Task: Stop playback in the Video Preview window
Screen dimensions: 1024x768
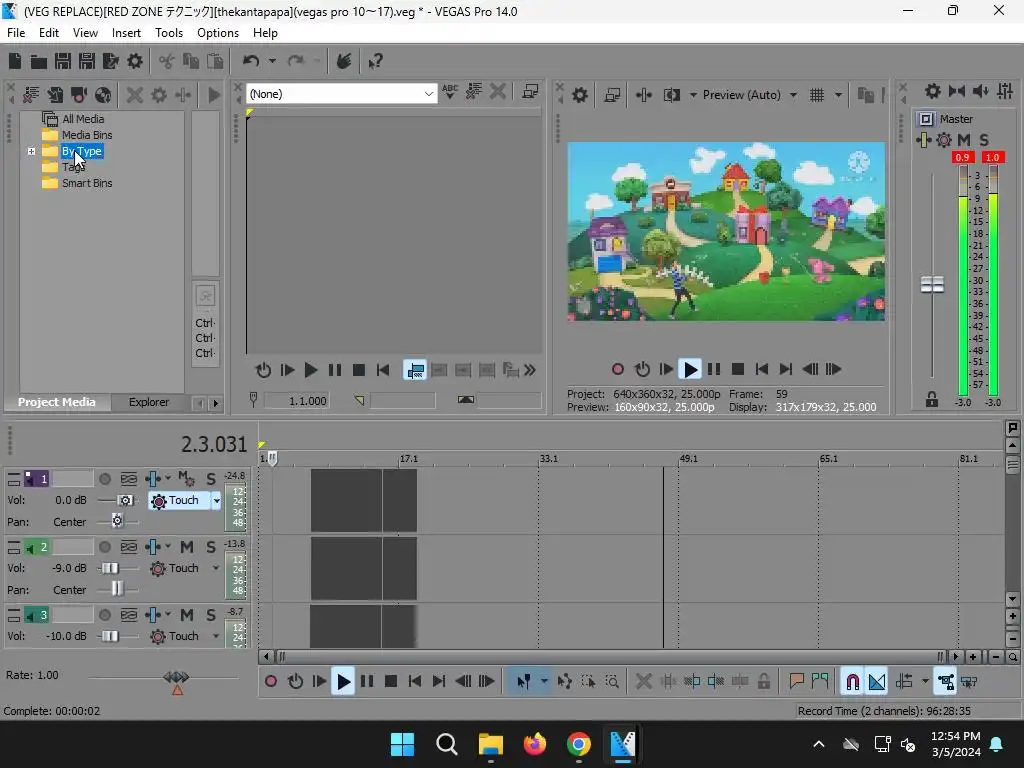Action: pos(738,370)
